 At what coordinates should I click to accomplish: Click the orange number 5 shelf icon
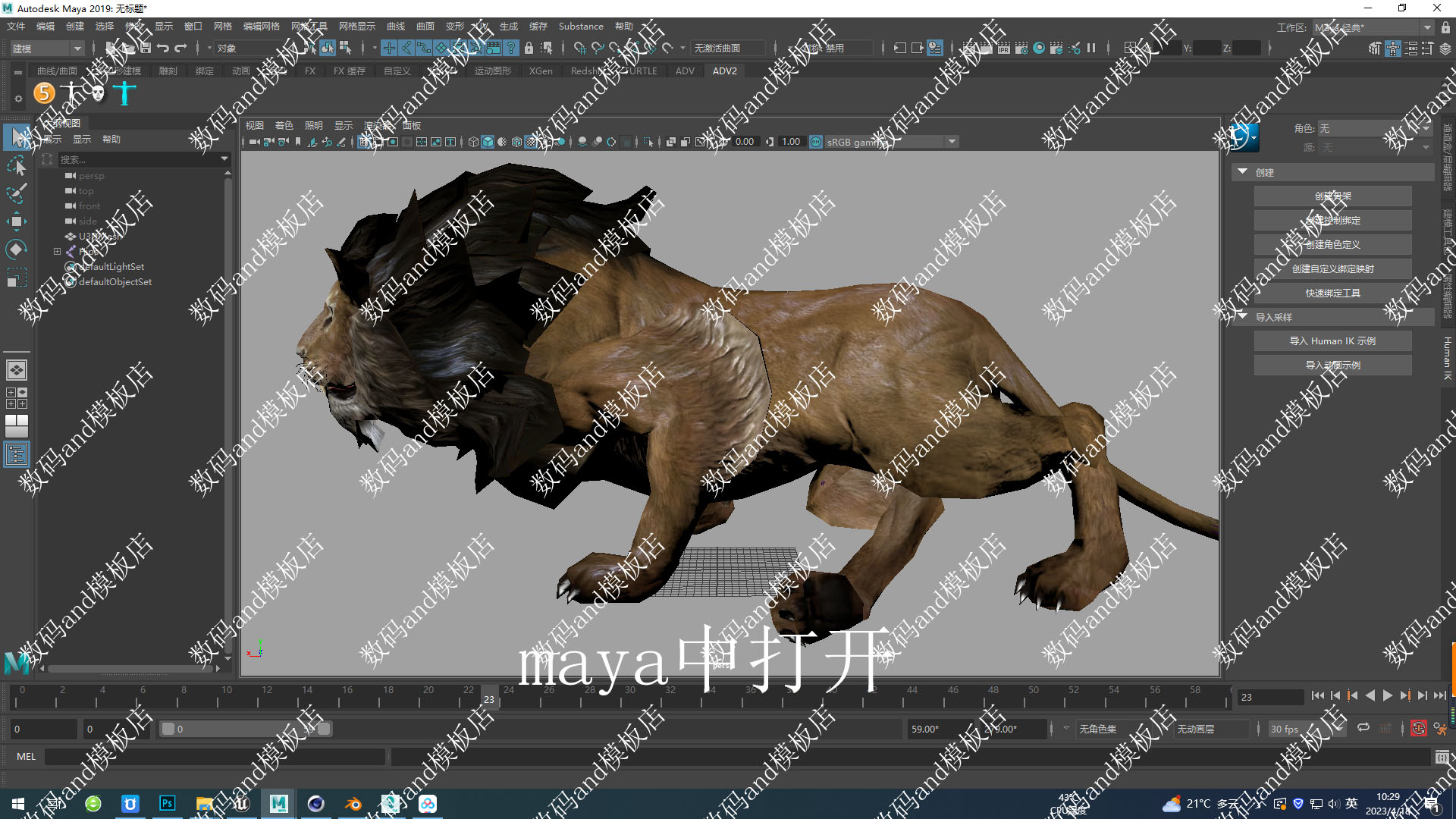pos(45,93)
